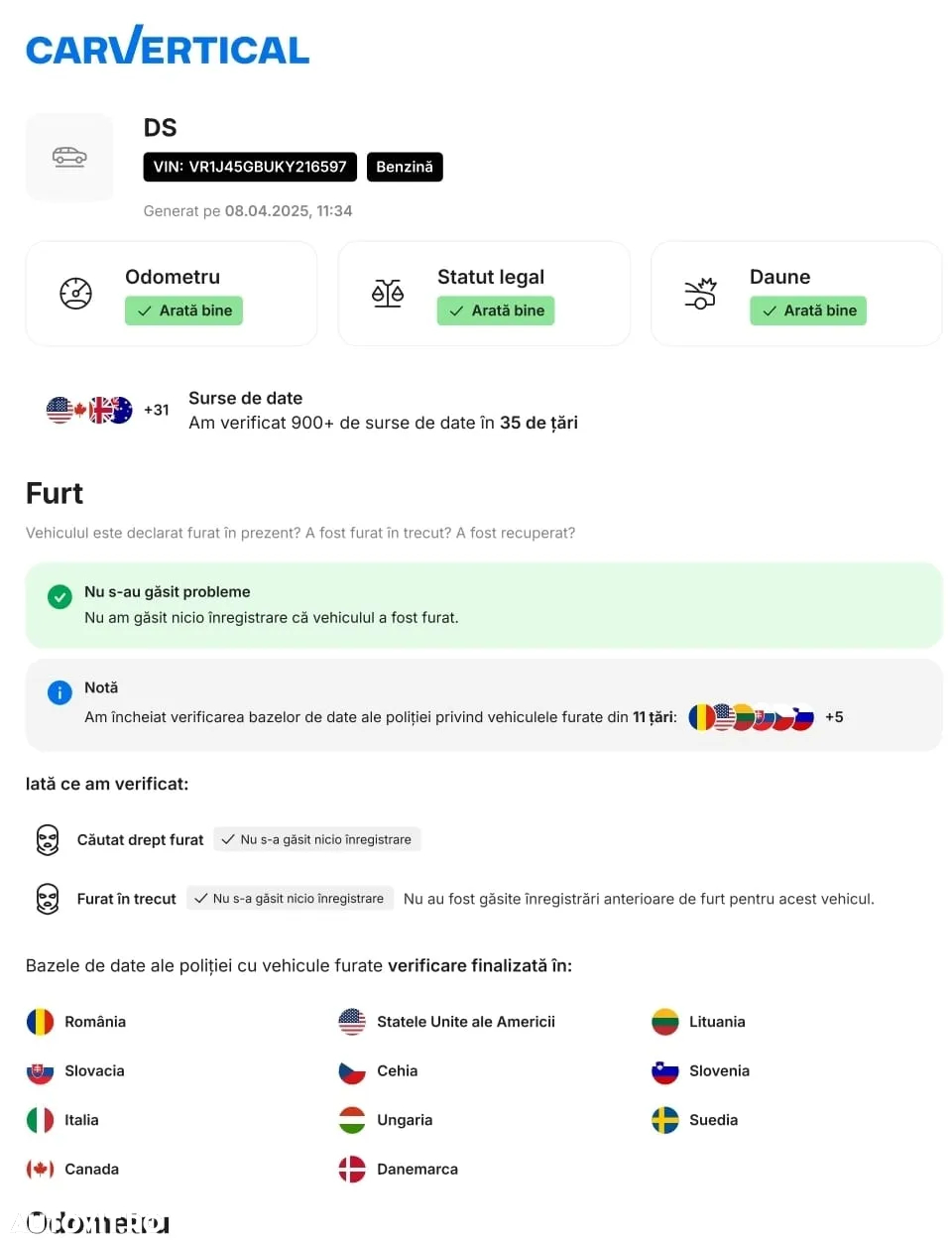The width and height of the screenshot is (952, 1243).
Task: Click the România flag icon
Action: point(40,1022)
